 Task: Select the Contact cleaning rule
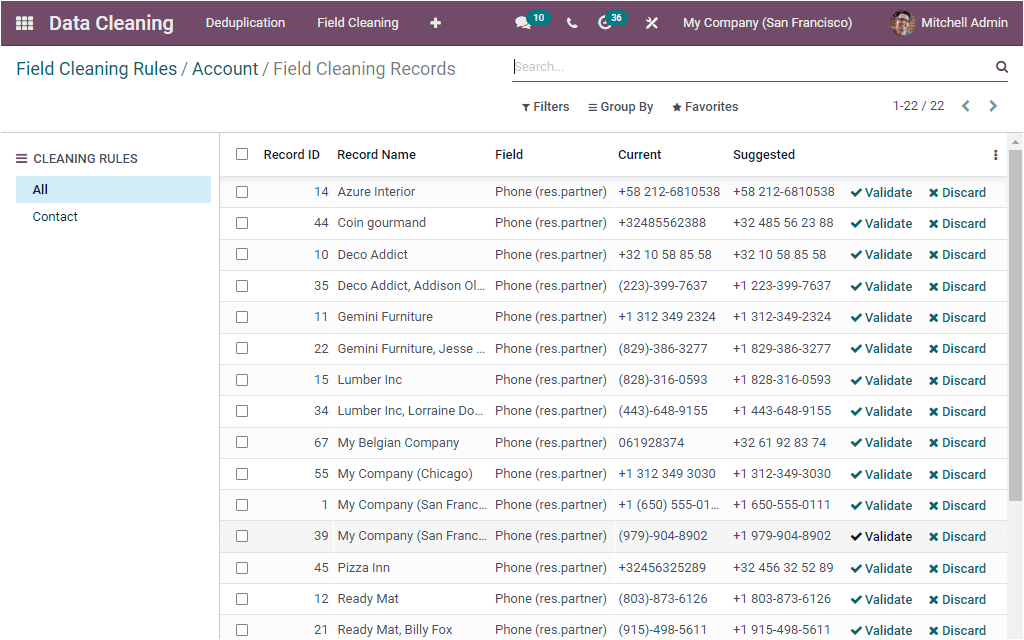pos(55,216)
